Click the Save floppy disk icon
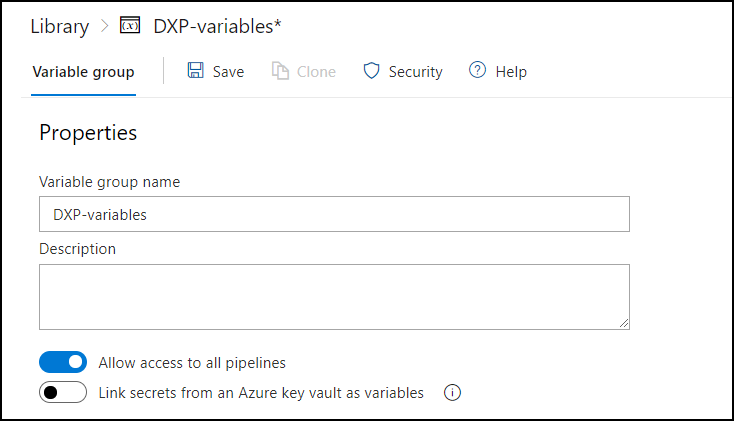This screenshot has width=734, height=421. point(196,71)
